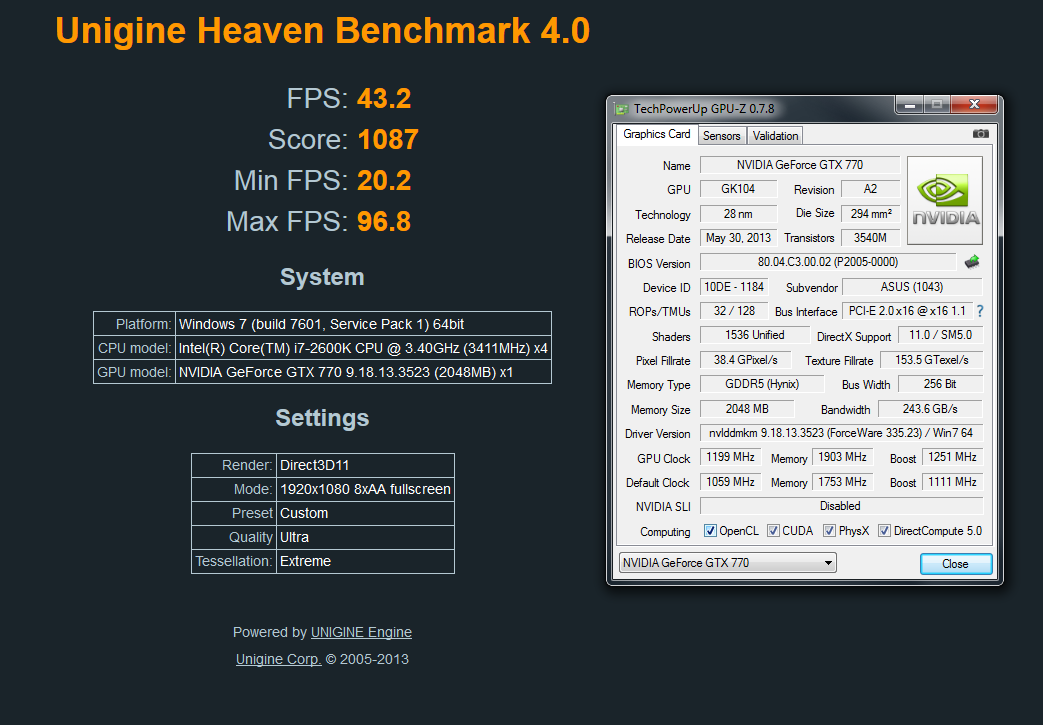1043x725 pixels.
Task: Click the Bandwidth field 243.6 GB/s
Action: [x=930, y=408]
